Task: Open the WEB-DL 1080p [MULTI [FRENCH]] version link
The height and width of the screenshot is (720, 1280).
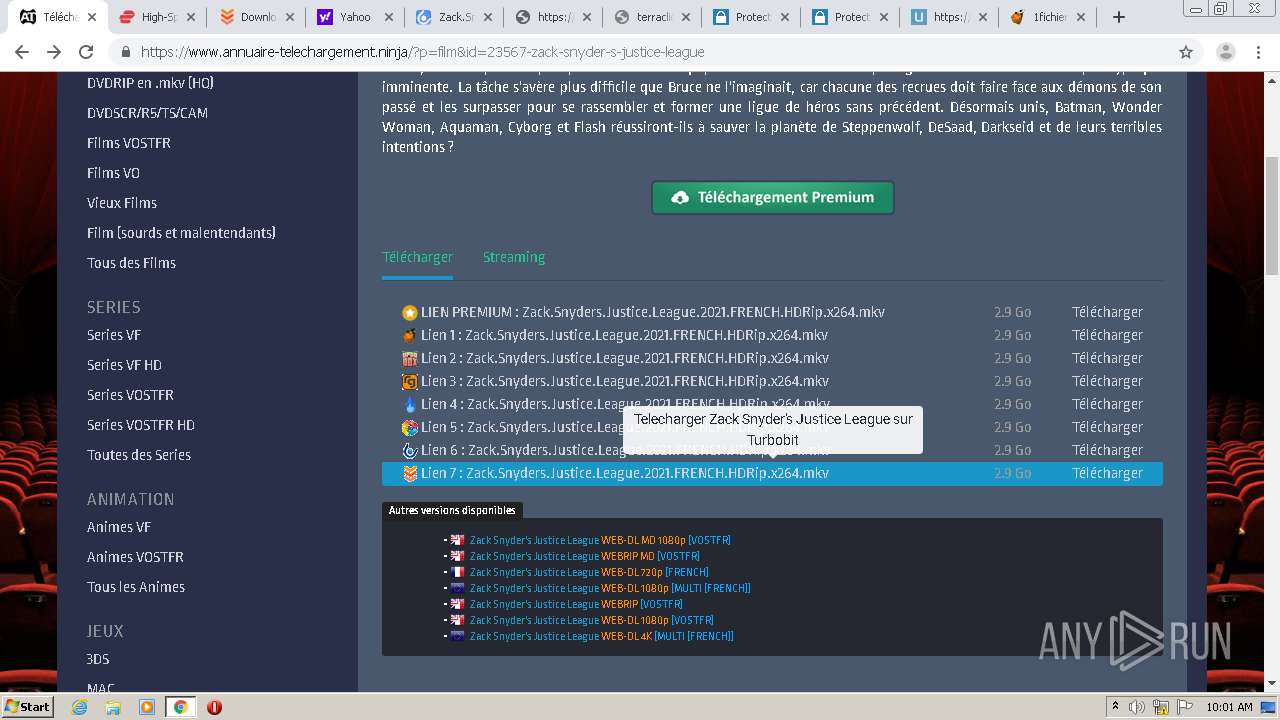Action: coord(610,588)
